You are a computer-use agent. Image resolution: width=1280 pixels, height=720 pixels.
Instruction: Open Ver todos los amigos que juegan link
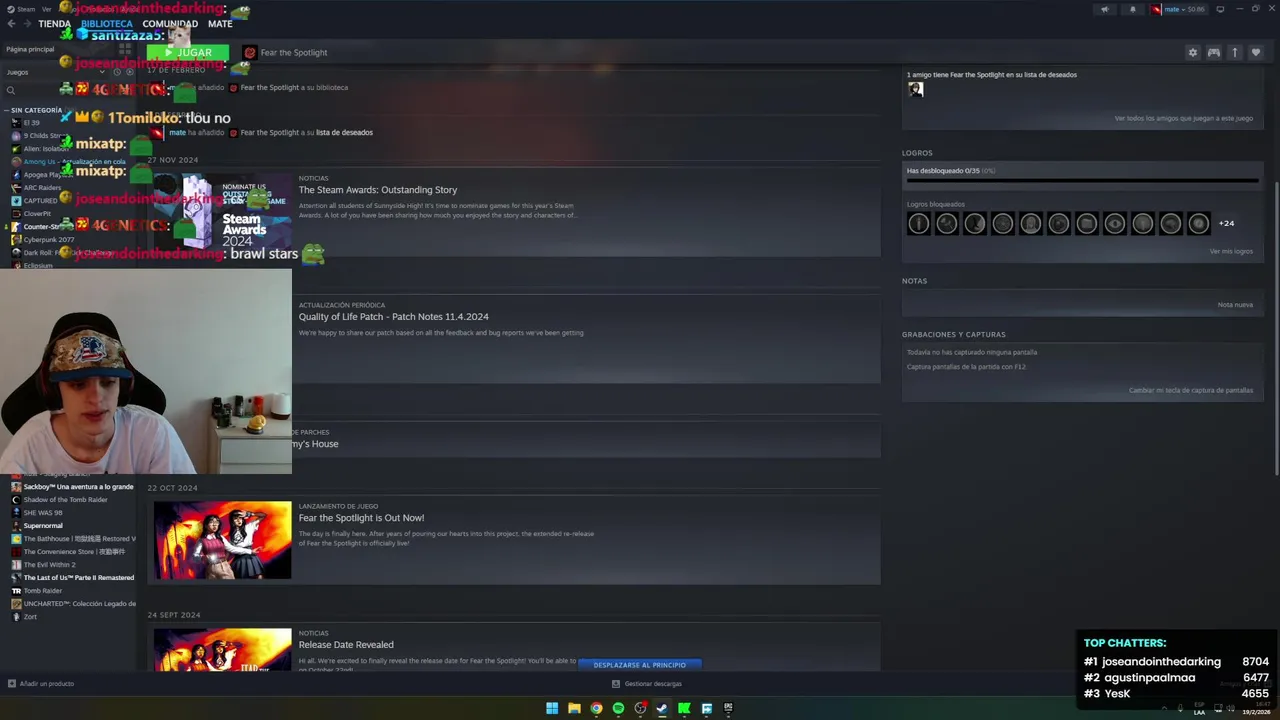1184,118
